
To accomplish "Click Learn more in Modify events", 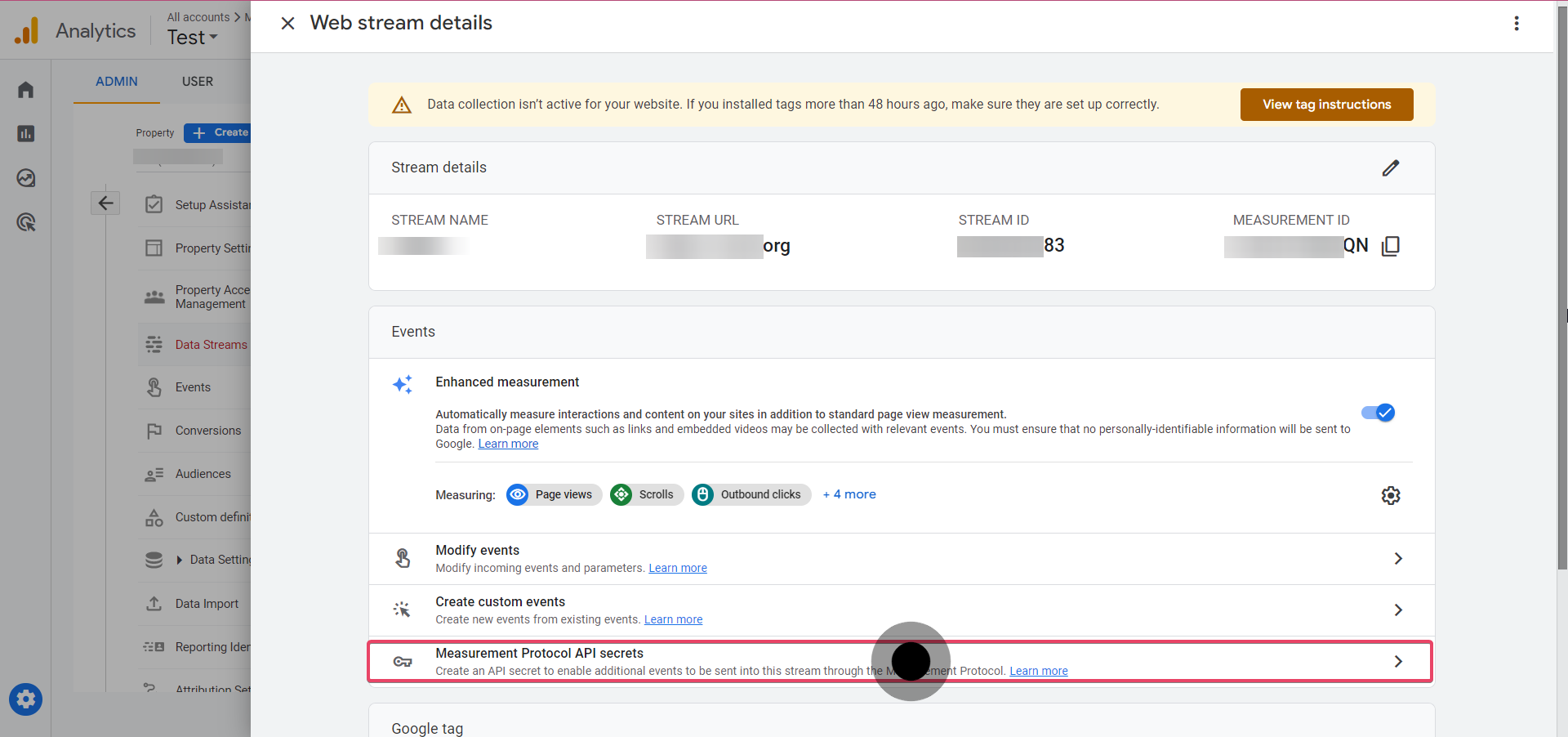I will click(678, 568).
